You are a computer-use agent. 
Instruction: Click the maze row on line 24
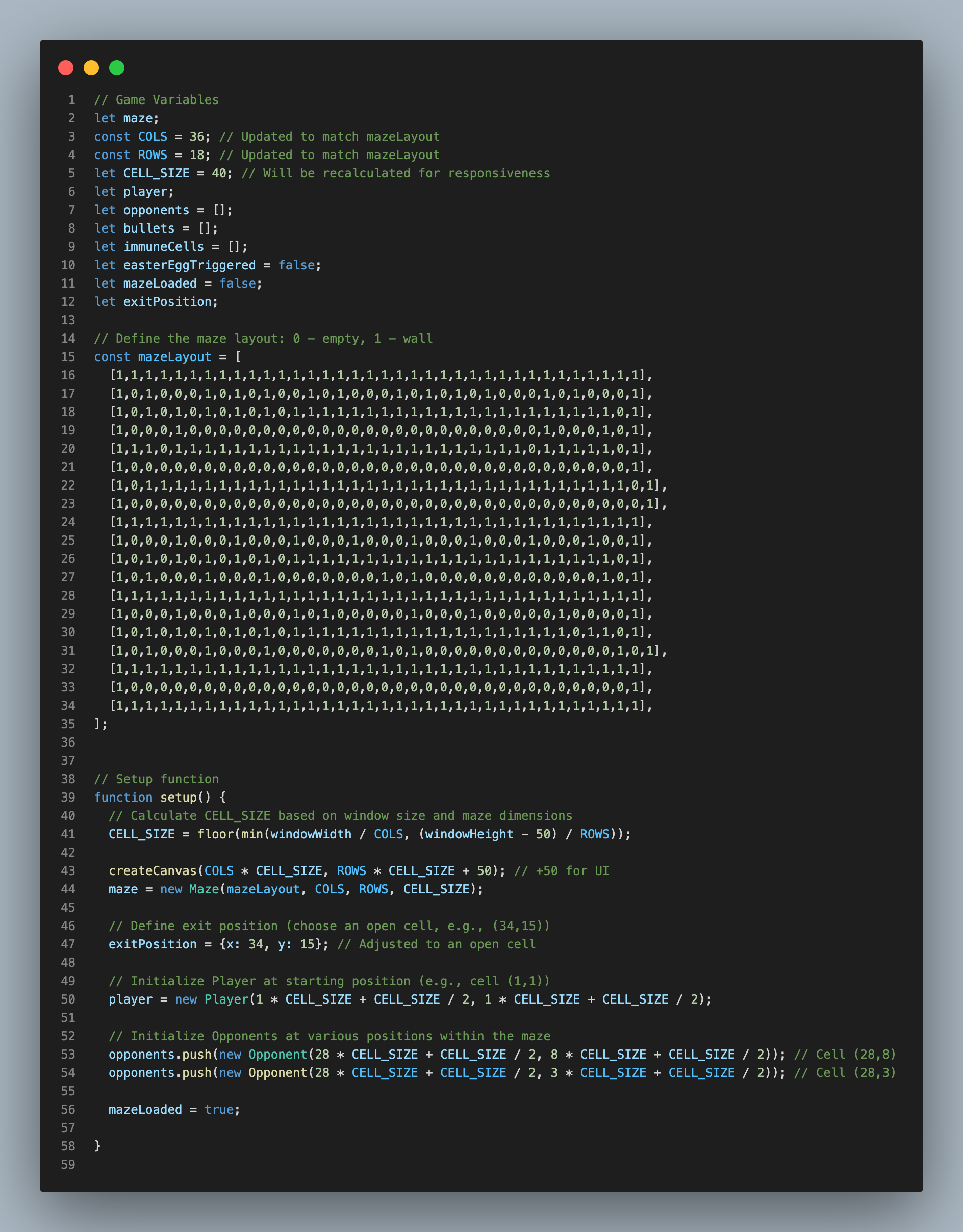click(x=381, y=522)
